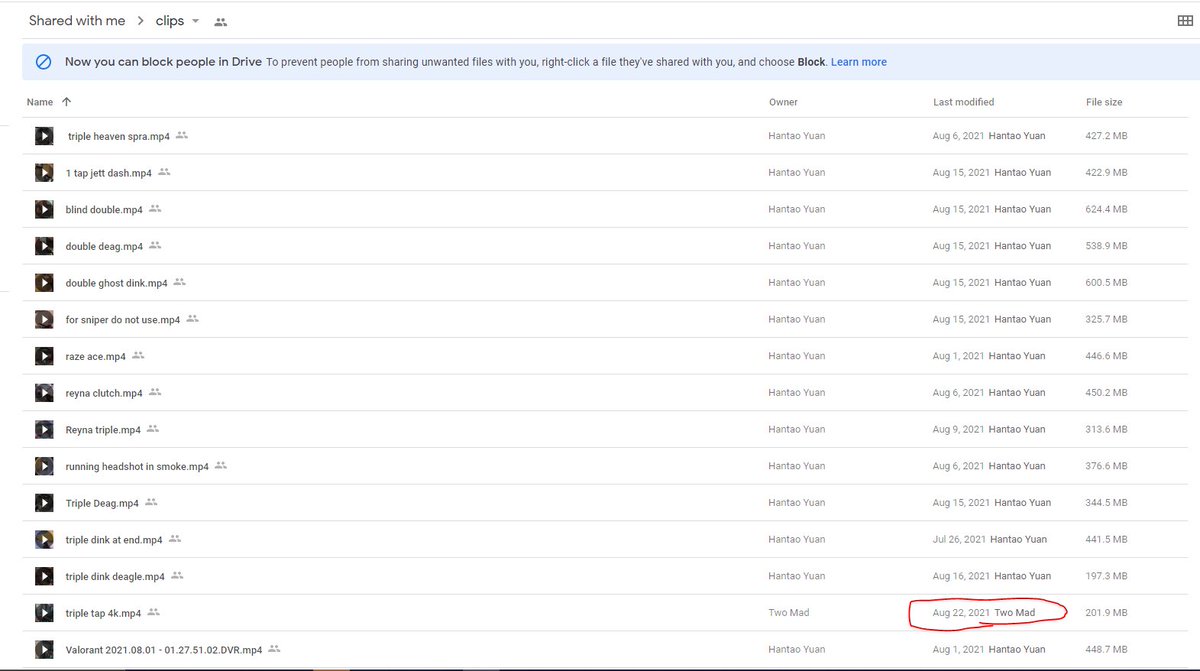Select Valorant 2021.08.01 DVR video file
Image resolution: width=1200 pixels, height=671 pixels.
coord(163,650)
